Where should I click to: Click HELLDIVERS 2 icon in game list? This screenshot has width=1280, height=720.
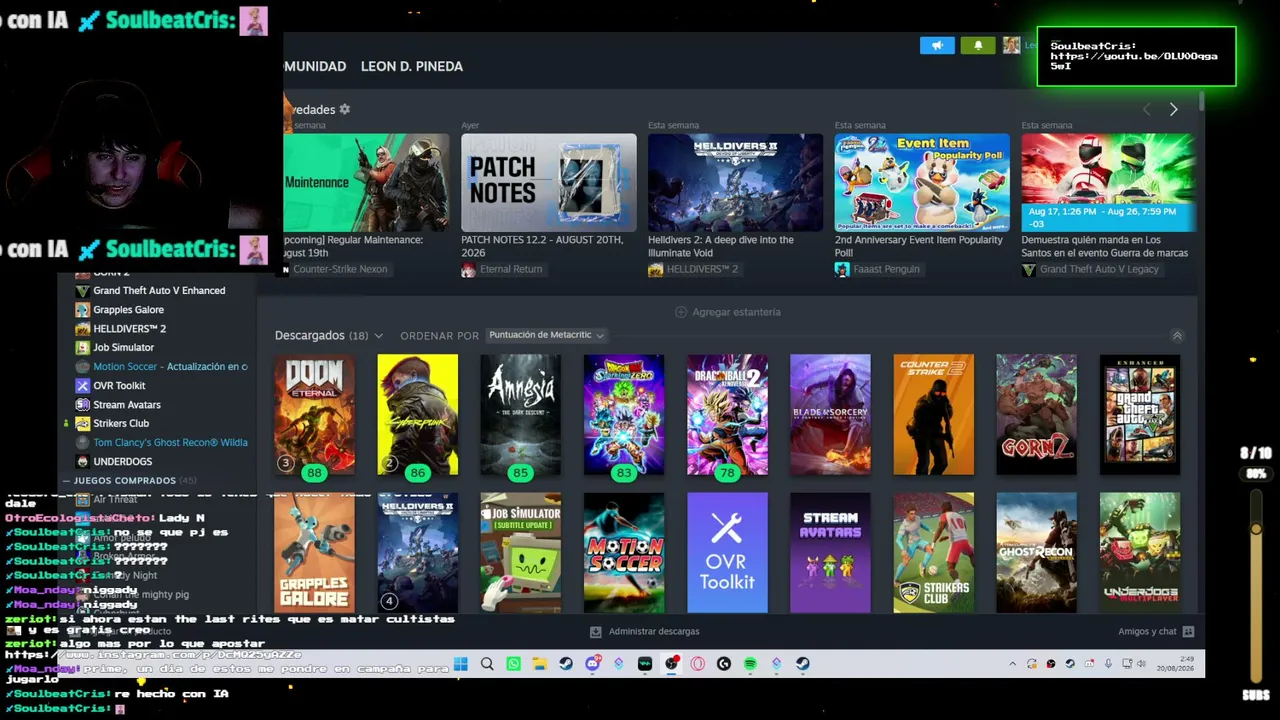83,328
